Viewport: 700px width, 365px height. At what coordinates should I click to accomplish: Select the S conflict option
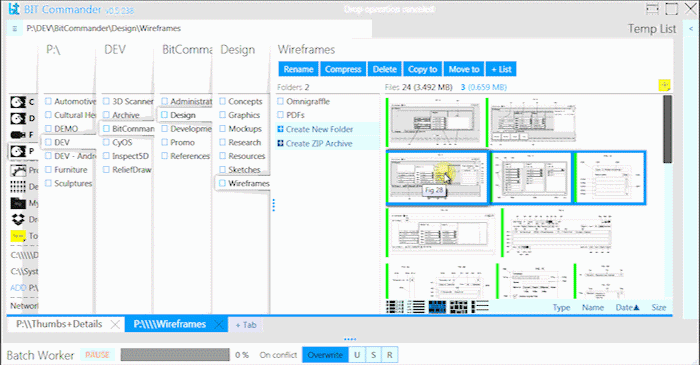click(x=373, y=355)
